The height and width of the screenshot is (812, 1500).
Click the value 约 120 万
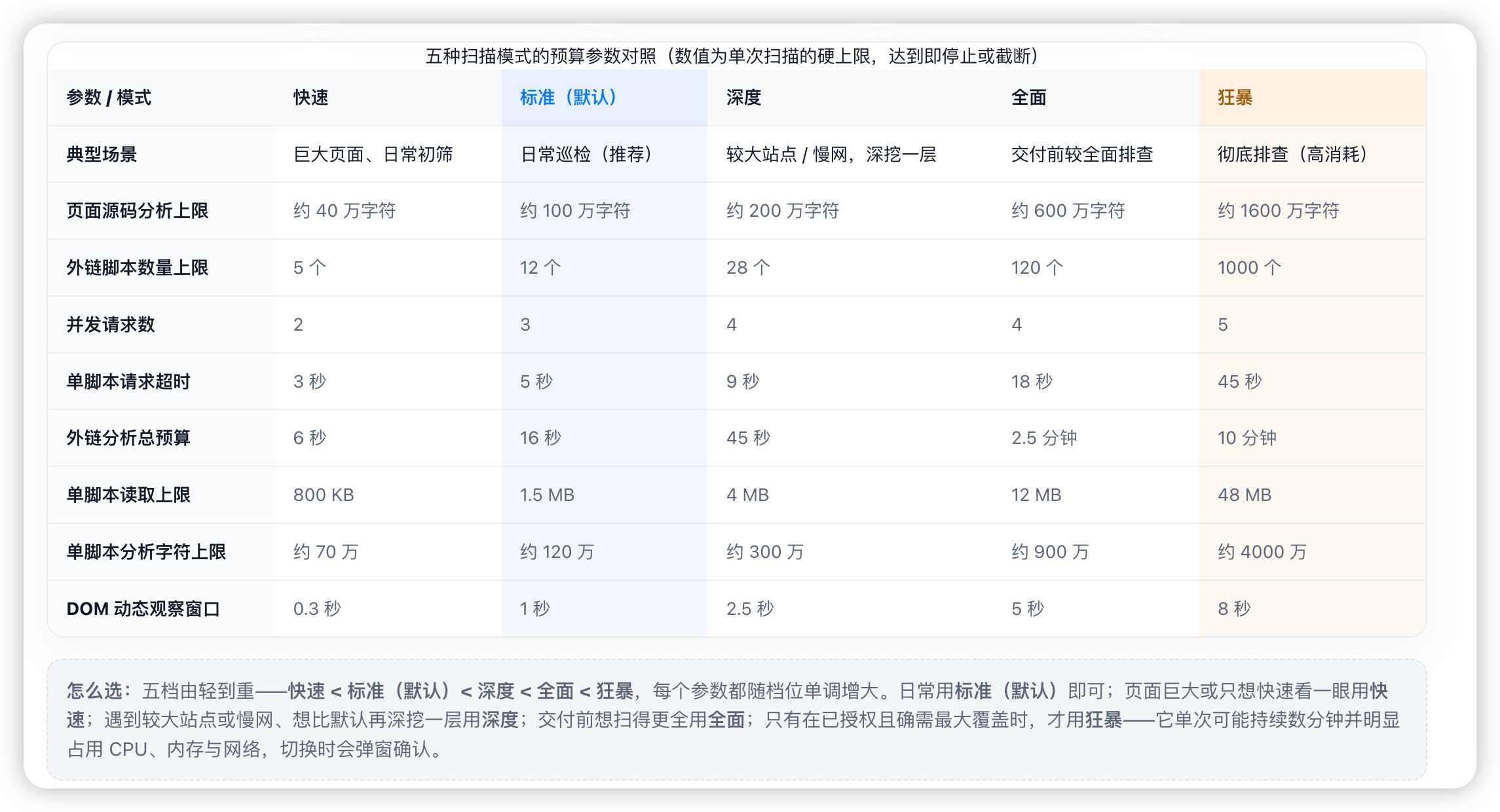coord(557,552)
